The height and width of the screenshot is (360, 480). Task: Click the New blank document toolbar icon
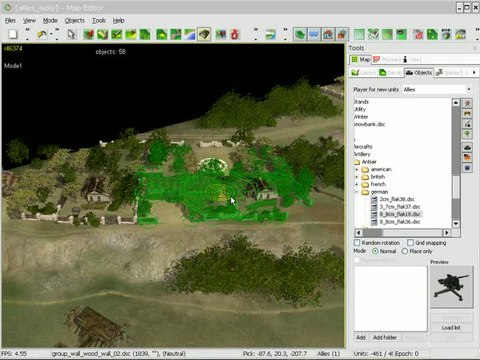(13, 34)
